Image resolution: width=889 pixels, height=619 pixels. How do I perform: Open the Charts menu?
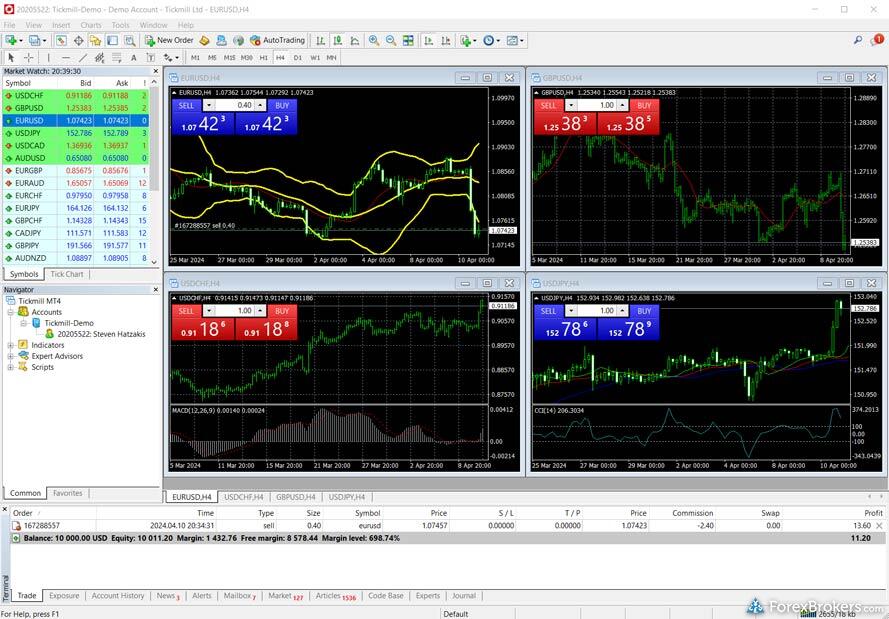coord(90,24)
